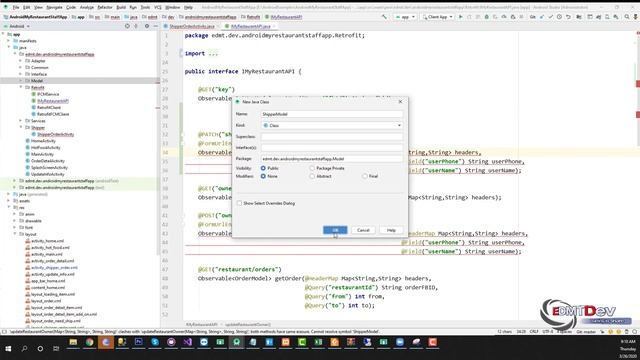Click the Search Everywhere magnifier icon in toolbar
The width and height of the screenshot is (640, 360).
point(627,17)
